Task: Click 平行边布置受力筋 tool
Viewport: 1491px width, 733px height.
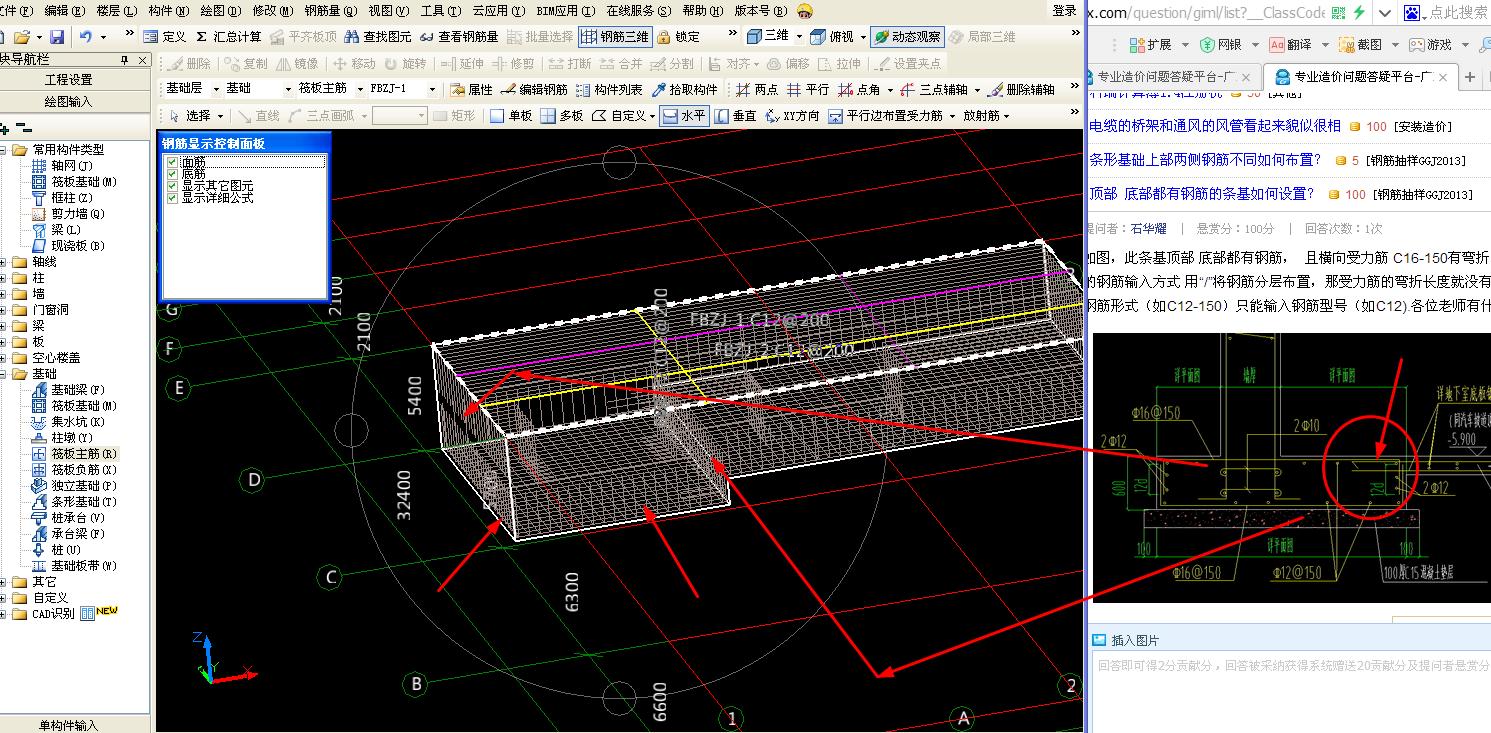Action: coord(885,116)
